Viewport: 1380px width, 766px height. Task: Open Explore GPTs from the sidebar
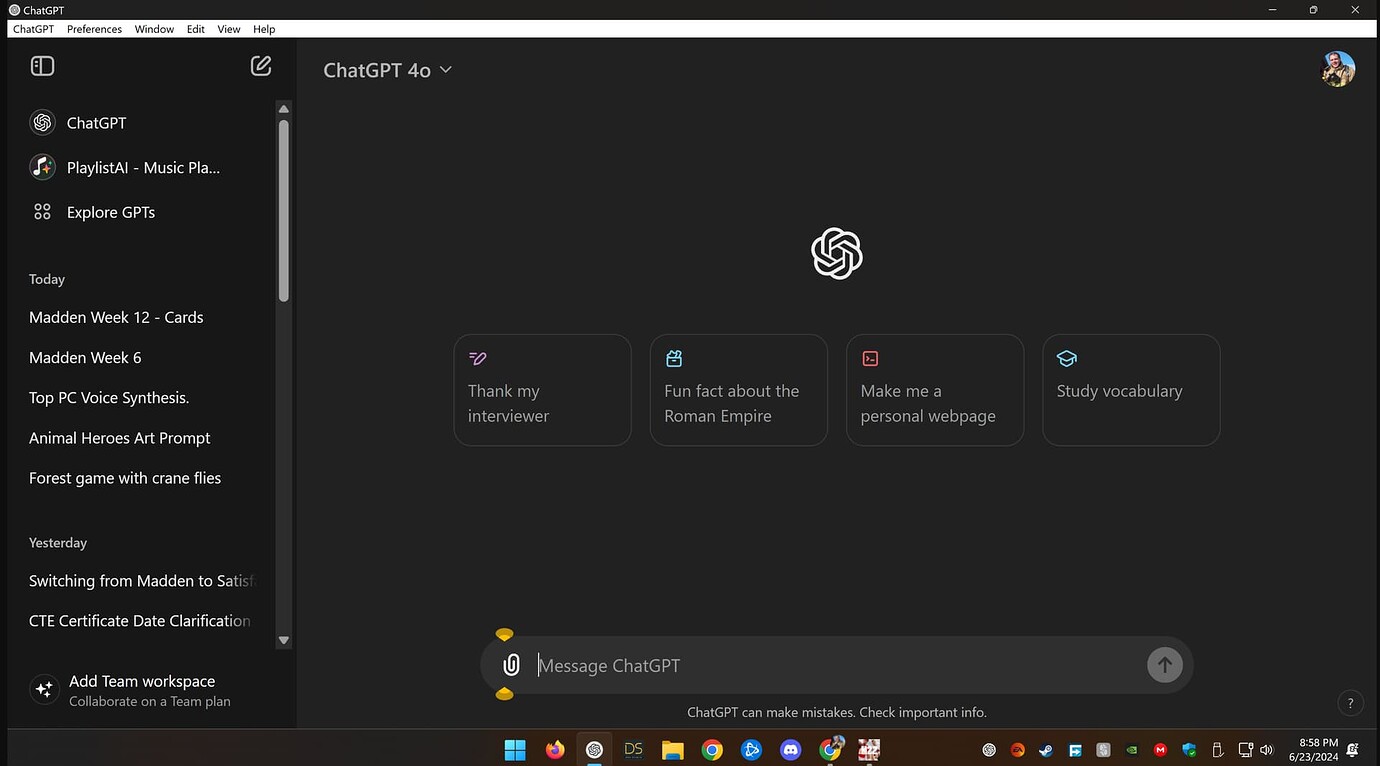click(x=110, y=212)
